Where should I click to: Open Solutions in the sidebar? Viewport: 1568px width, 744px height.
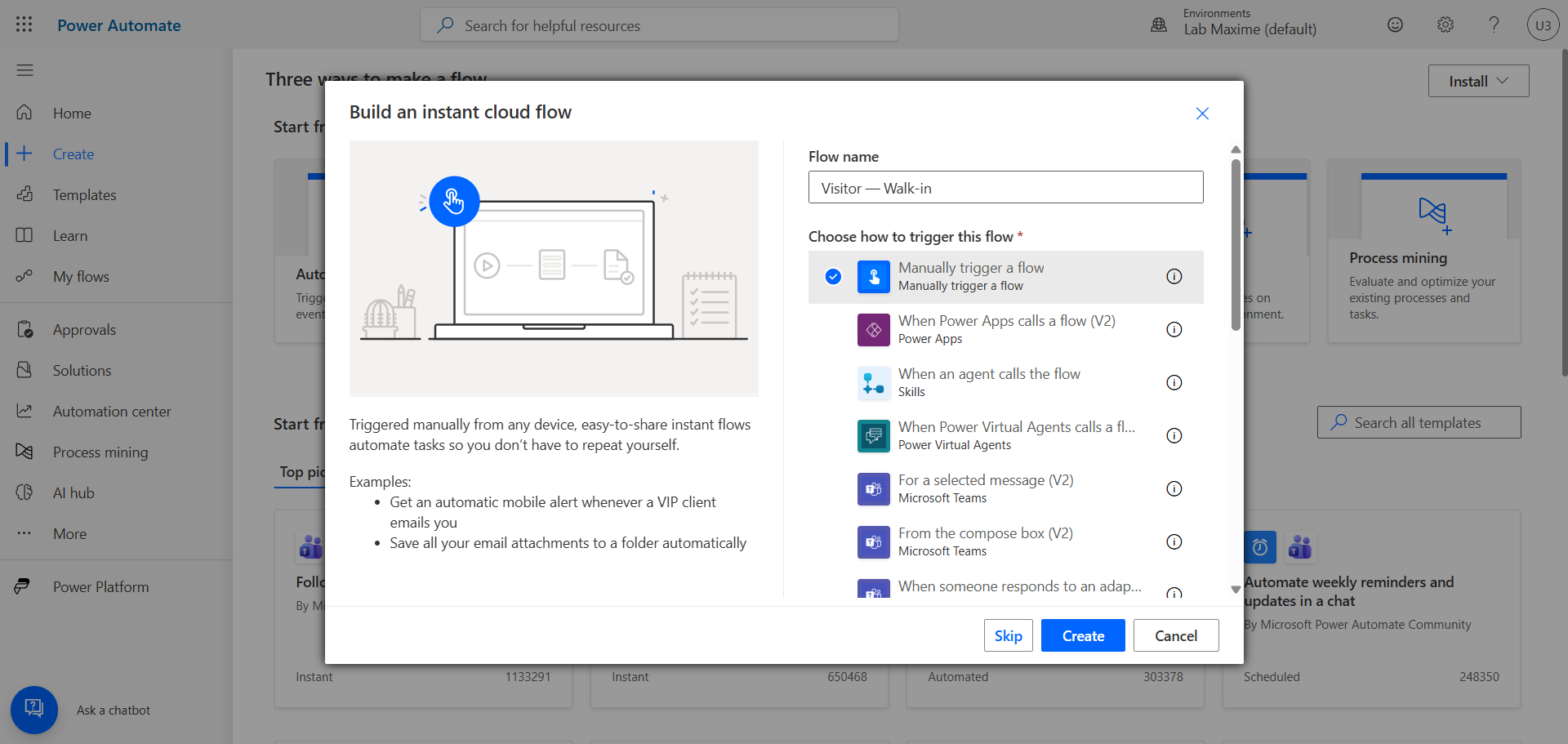(116, 371)
